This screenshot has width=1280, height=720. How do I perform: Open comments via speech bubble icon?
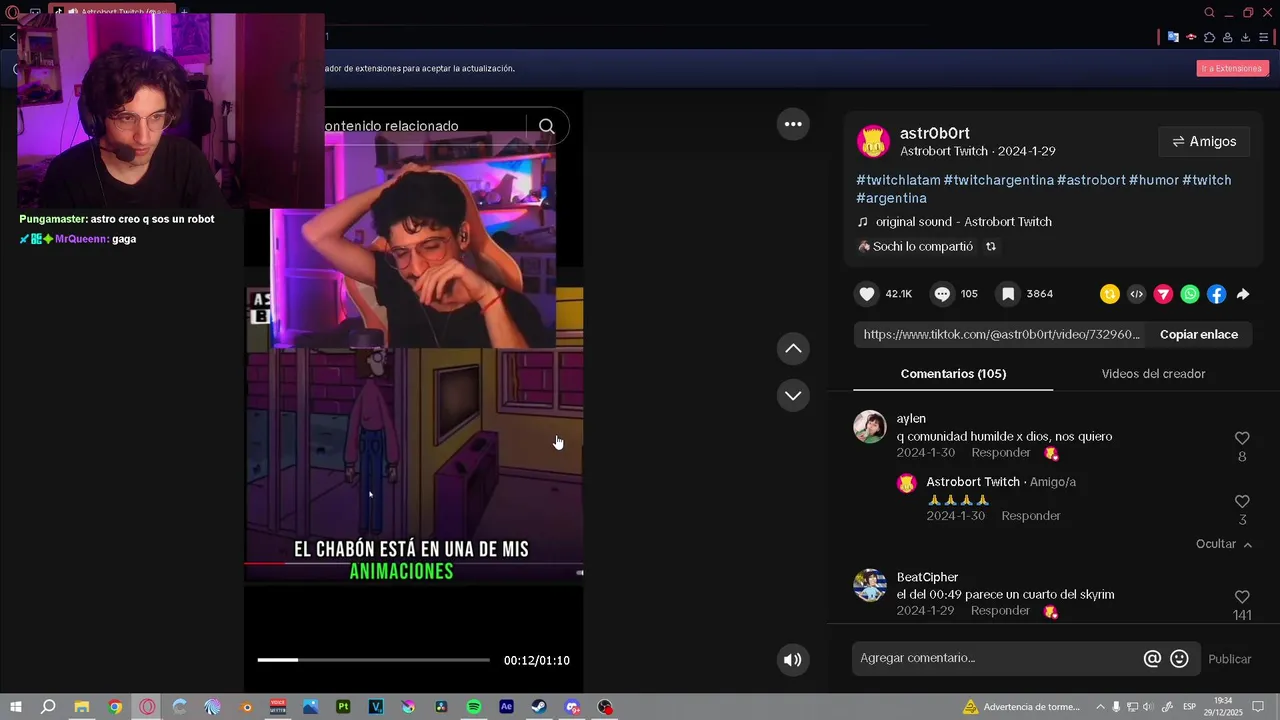[942, 294]
